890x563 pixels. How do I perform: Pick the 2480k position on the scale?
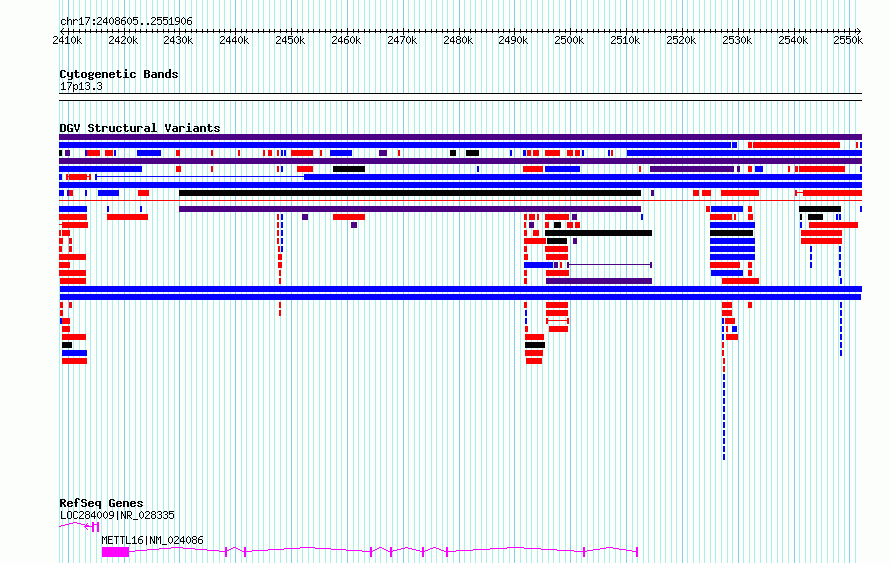457,40
